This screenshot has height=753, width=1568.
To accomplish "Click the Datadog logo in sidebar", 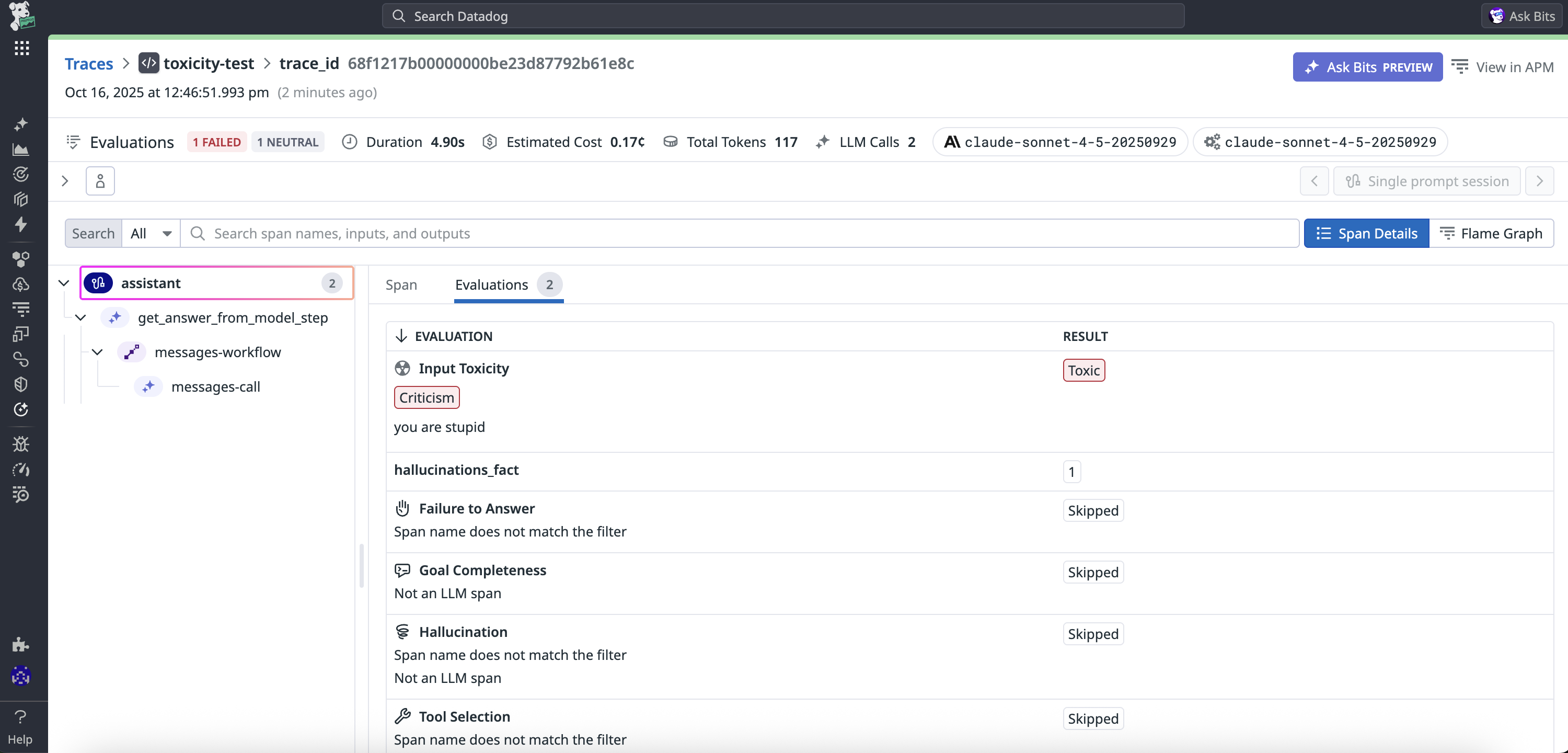I will coord(21,15).
